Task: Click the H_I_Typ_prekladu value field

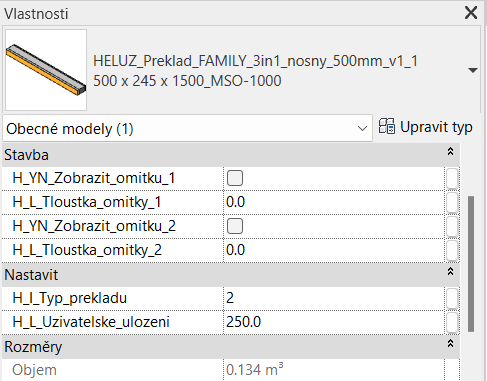Action: [334, 298]
